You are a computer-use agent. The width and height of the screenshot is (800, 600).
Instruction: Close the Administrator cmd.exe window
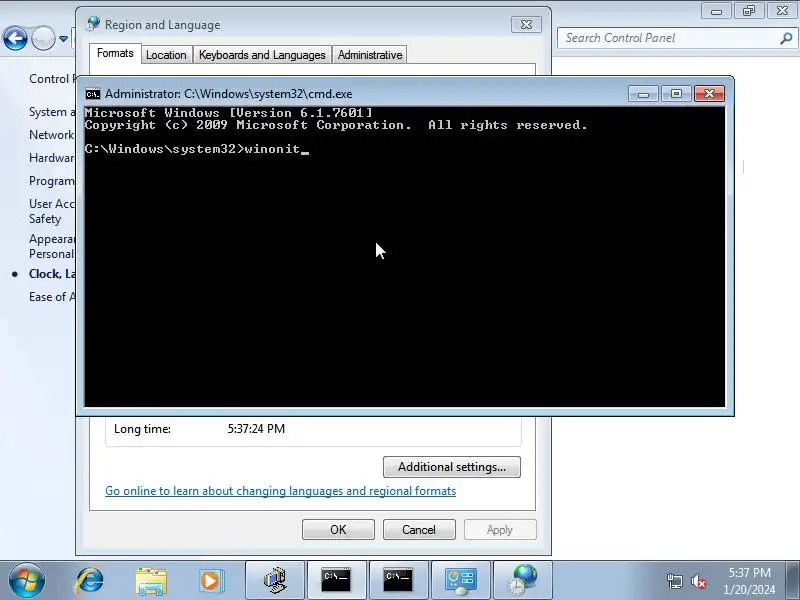point(709,94)
